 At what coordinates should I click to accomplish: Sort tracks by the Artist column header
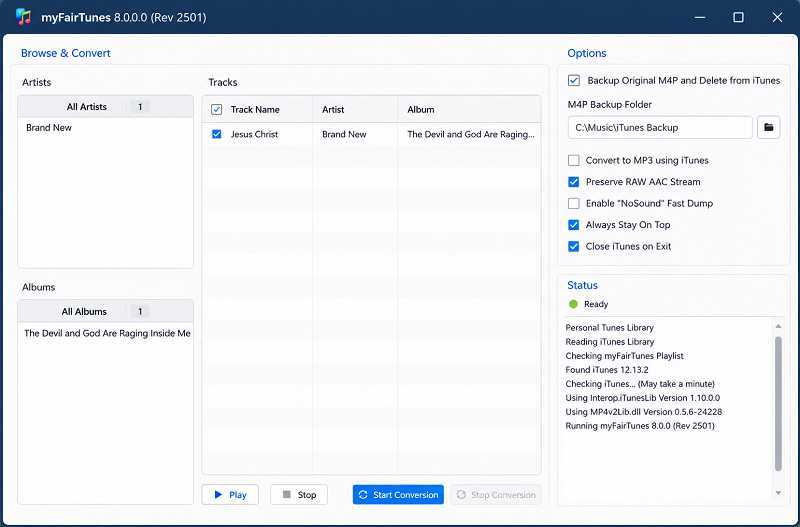pos(333,109)
